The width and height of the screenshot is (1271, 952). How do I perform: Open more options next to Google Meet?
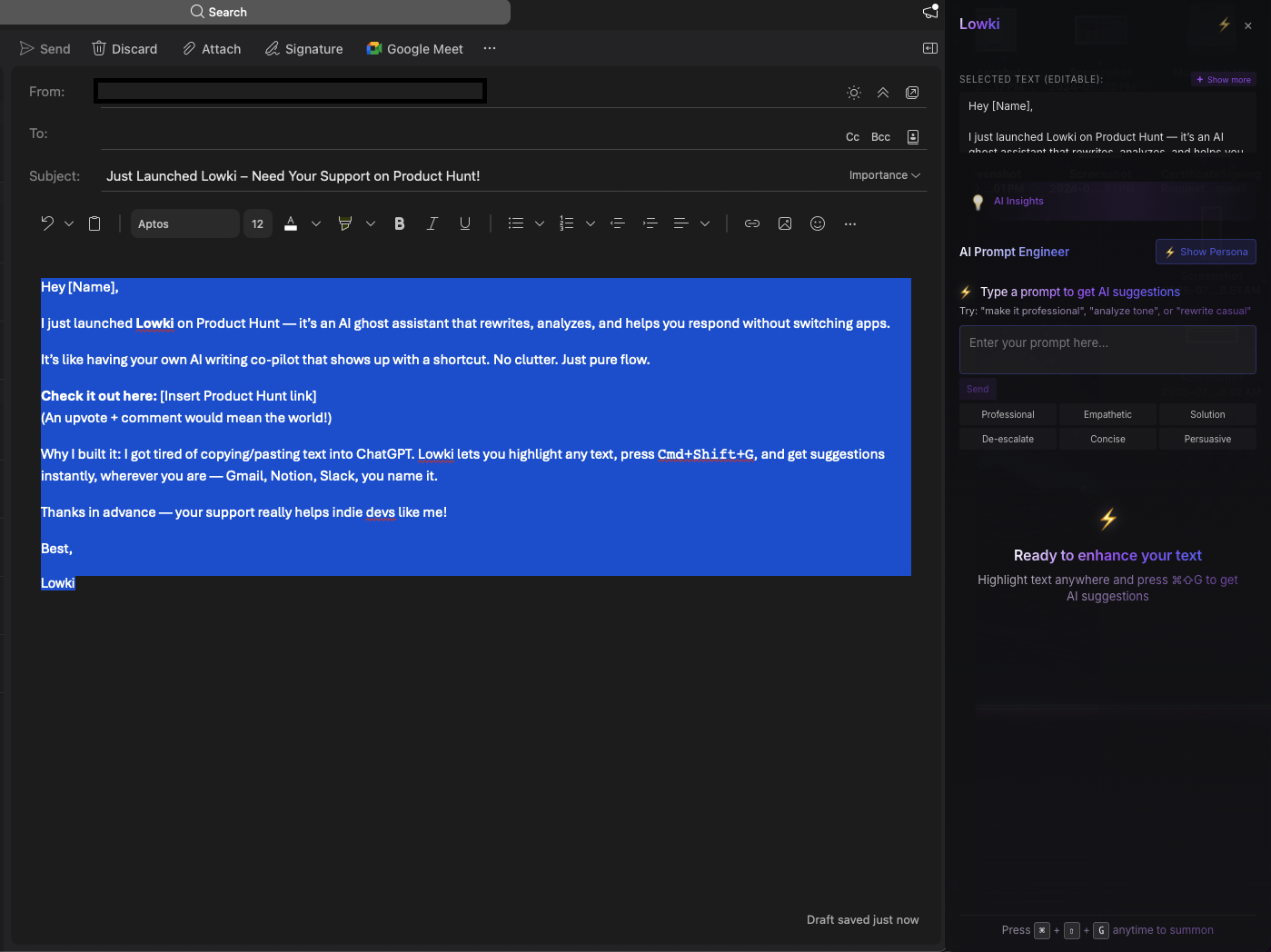(x=490, y=48)
